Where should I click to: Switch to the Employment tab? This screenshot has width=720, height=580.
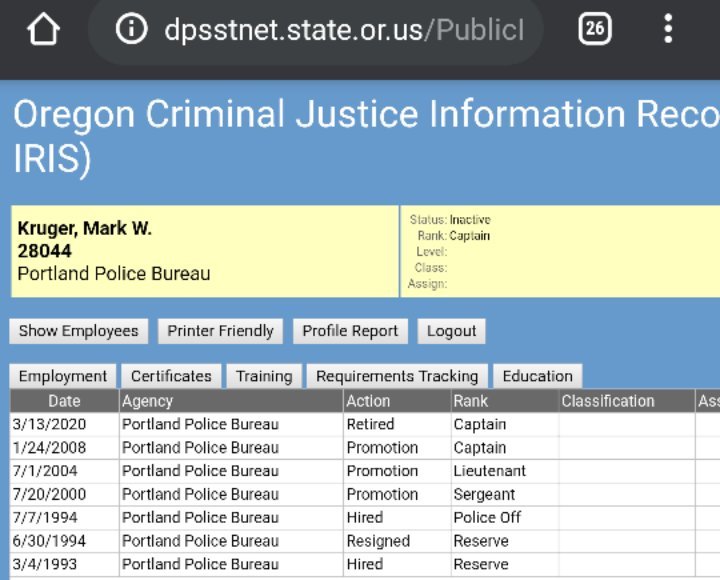click(x=63, y=376)
